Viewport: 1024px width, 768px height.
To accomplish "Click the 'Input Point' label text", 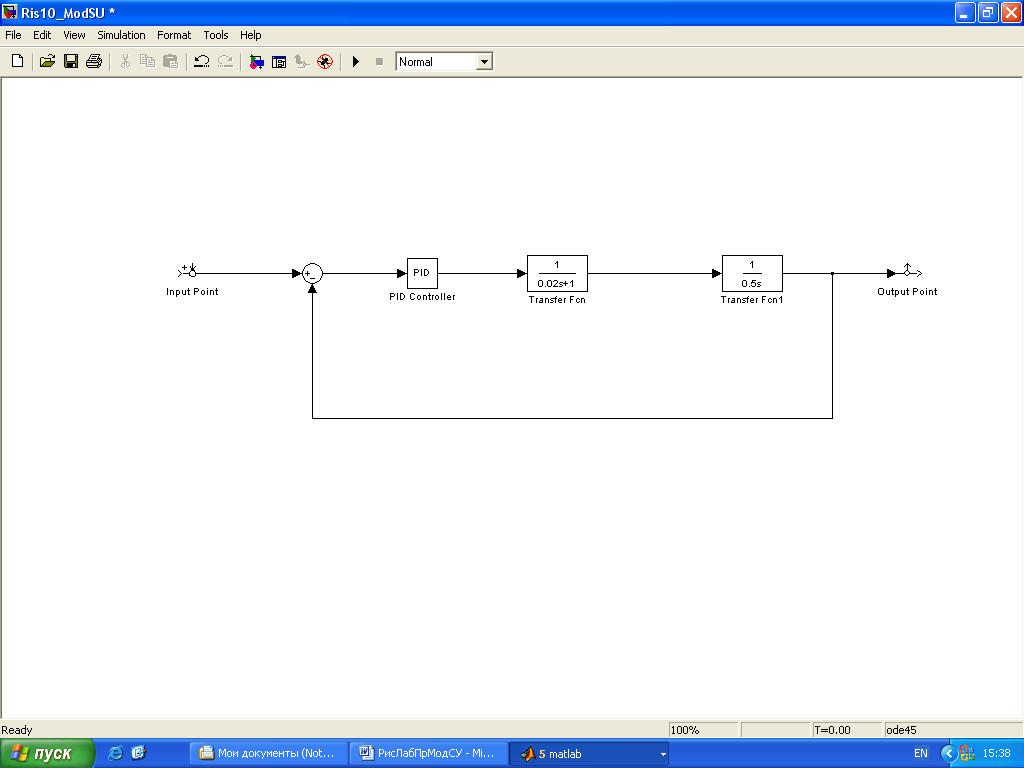I will click(x=192, y=292).
